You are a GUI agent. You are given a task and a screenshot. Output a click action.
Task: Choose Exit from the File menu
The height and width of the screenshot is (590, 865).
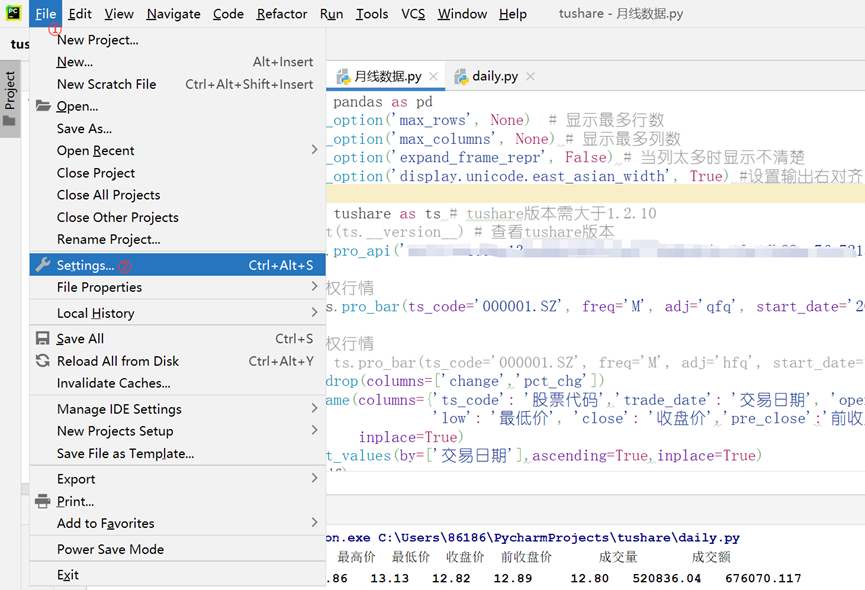177,575
